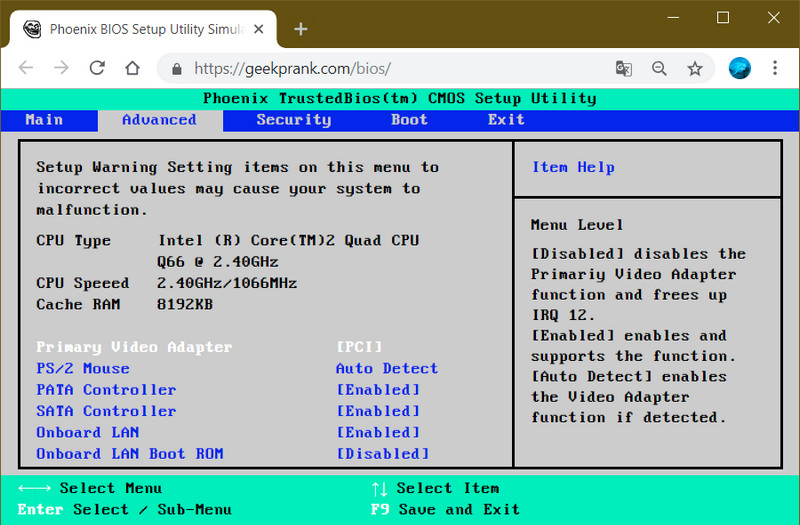Select the SATA Controller item
Image resolution: width=800 pixels, height=525 pixels.
[x=106, y=411]
